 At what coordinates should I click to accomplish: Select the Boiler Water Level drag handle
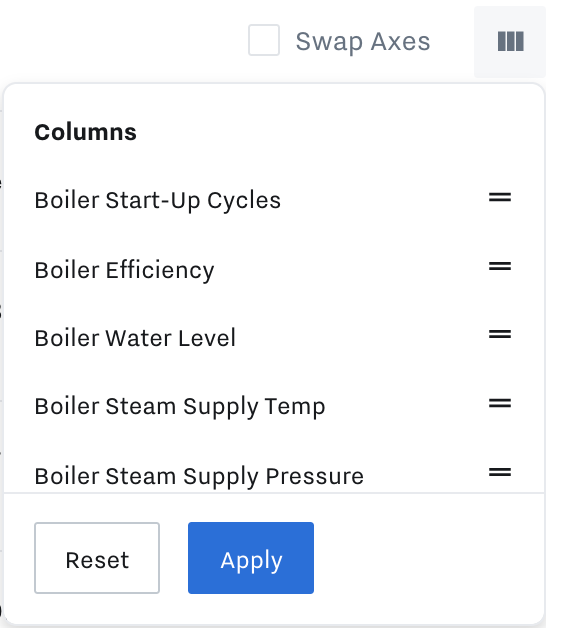pyautogui.click(x=500, y=334)
